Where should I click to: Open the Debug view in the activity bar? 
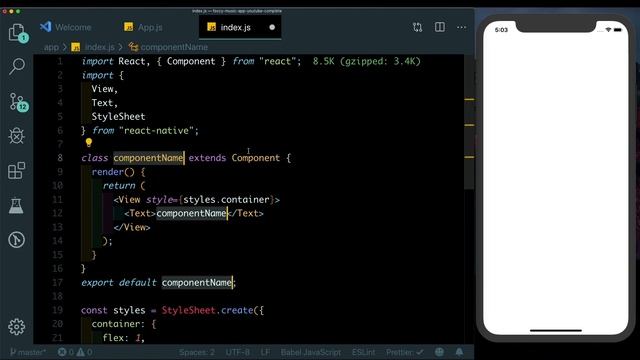(x=16, y=136)
